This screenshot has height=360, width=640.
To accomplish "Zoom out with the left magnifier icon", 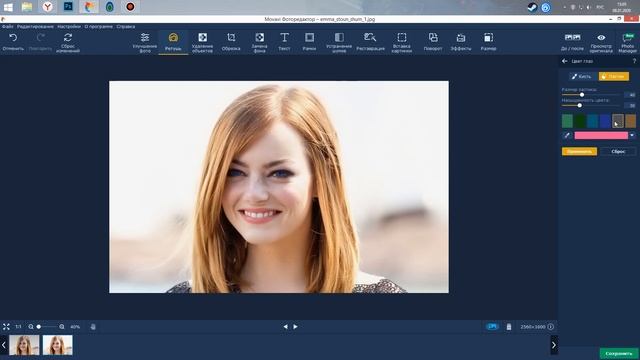I will (31, 327).
